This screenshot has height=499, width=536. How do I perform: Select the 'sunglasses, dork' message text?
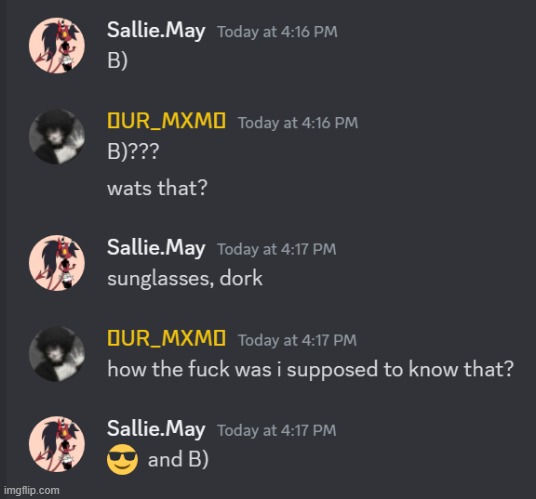click(x=185, y=279)
